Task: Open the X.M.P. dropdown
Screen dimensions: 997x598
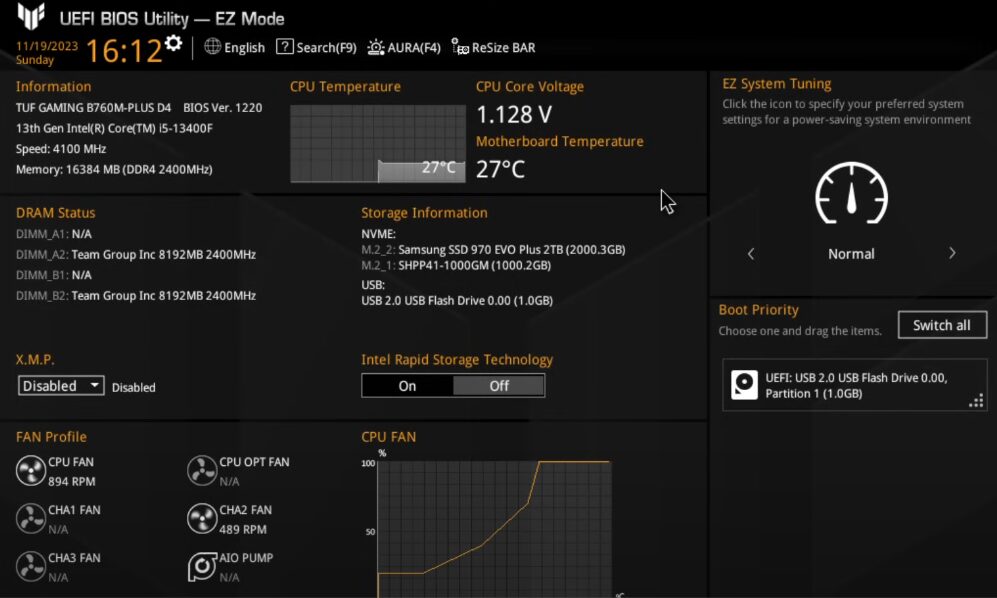Action: click(x=61, y=386)
